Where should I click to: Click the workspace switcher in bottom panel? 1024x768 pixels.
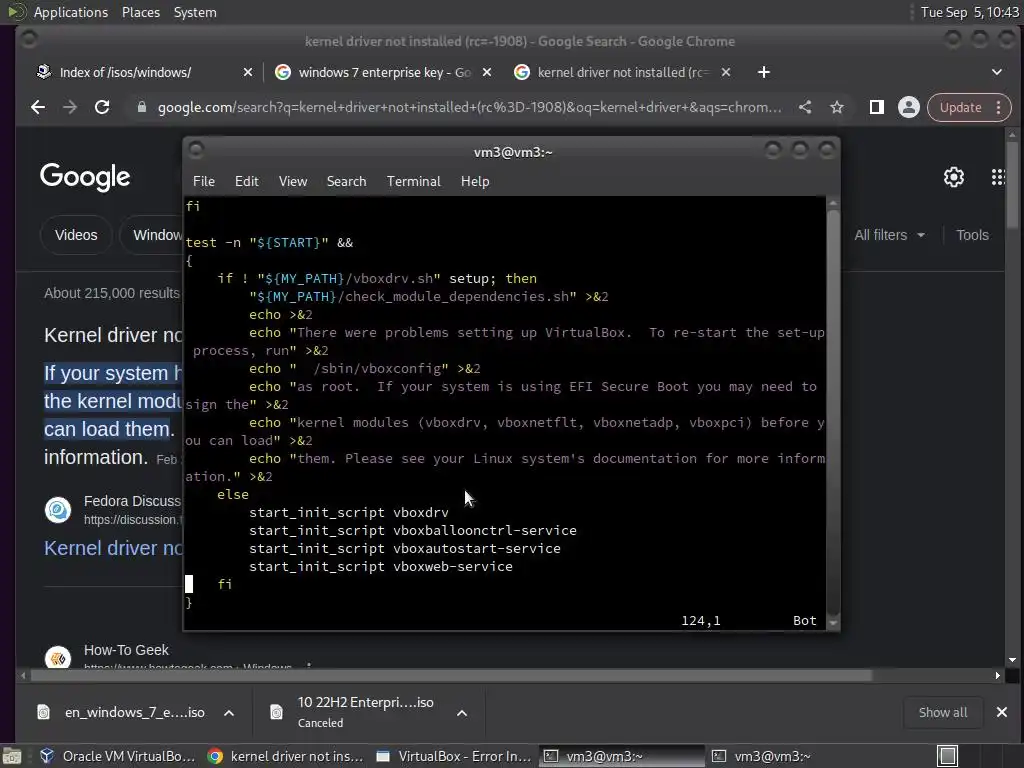tap(948, 756)
